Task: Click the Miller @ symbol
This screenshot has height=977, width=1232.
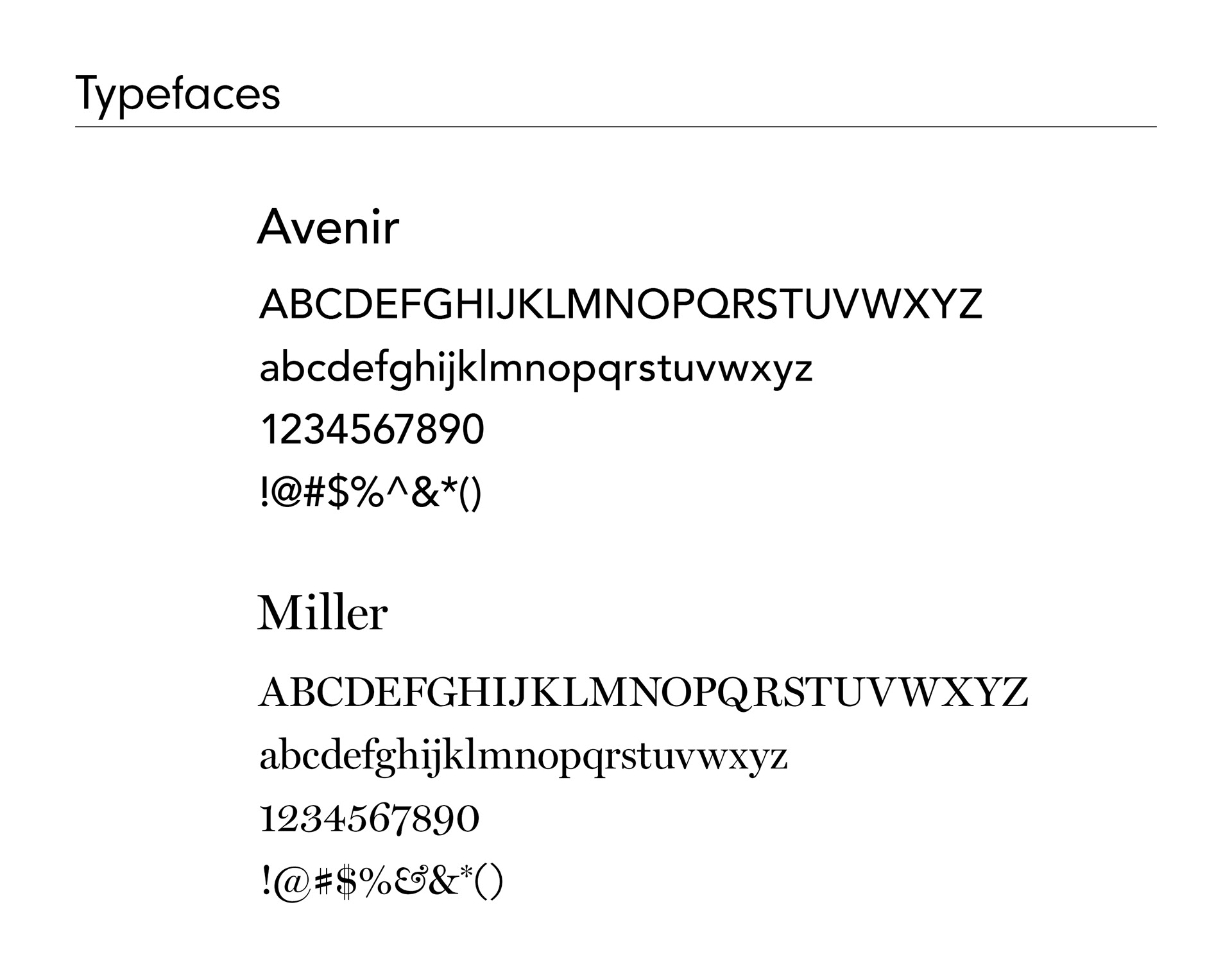Action: [x=291, y=883]
